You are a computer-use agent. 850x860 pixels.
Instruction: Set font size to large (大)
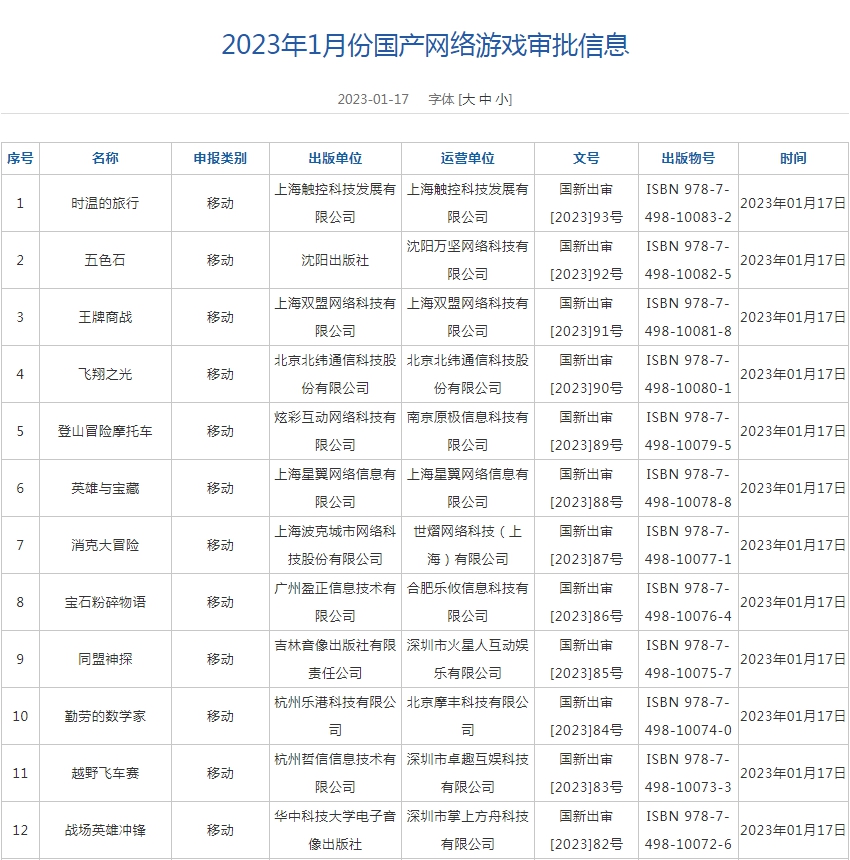[468, 99]
